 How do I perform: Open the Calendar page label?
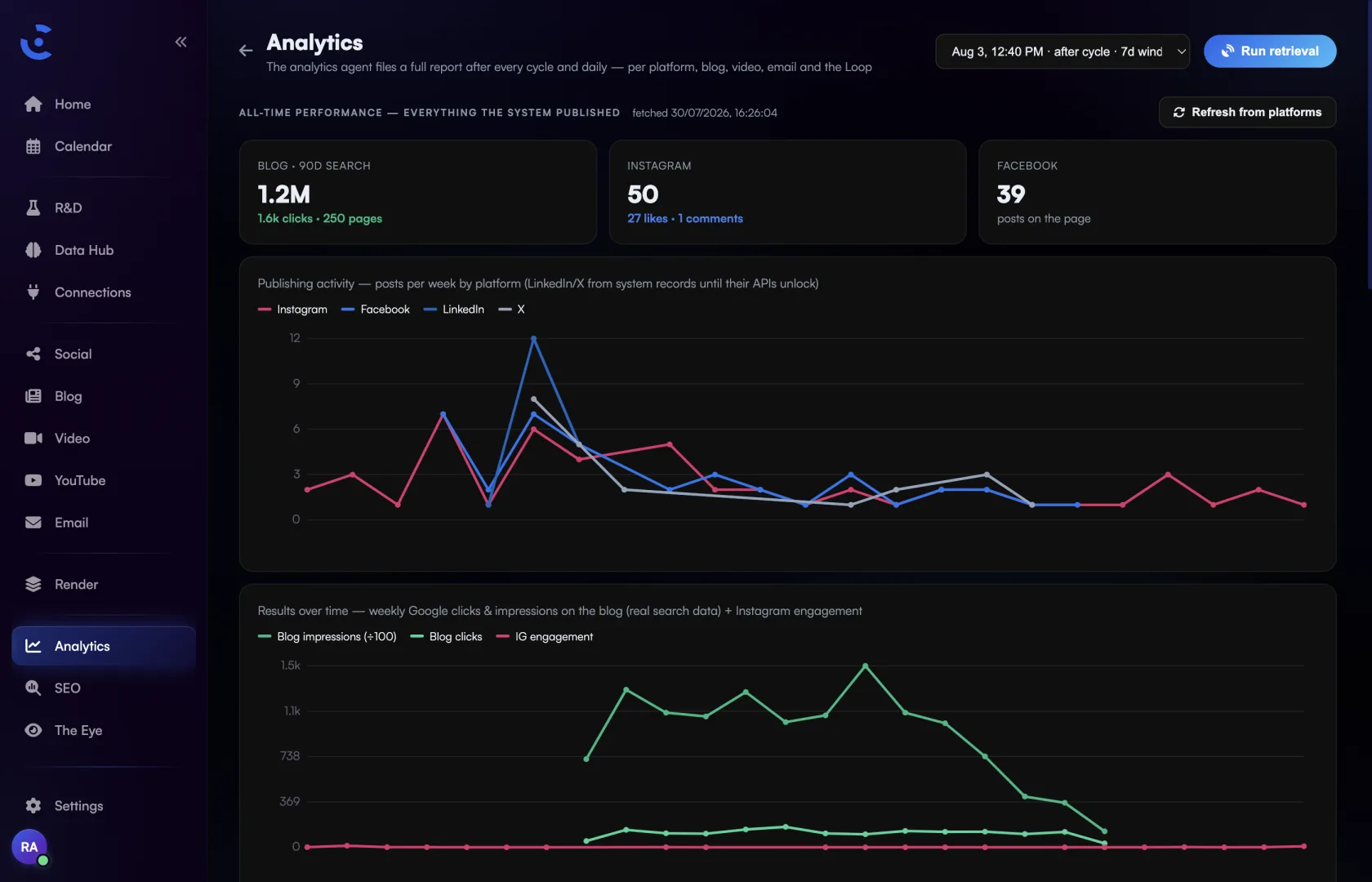pyautogui.click(x=83, y=146)
